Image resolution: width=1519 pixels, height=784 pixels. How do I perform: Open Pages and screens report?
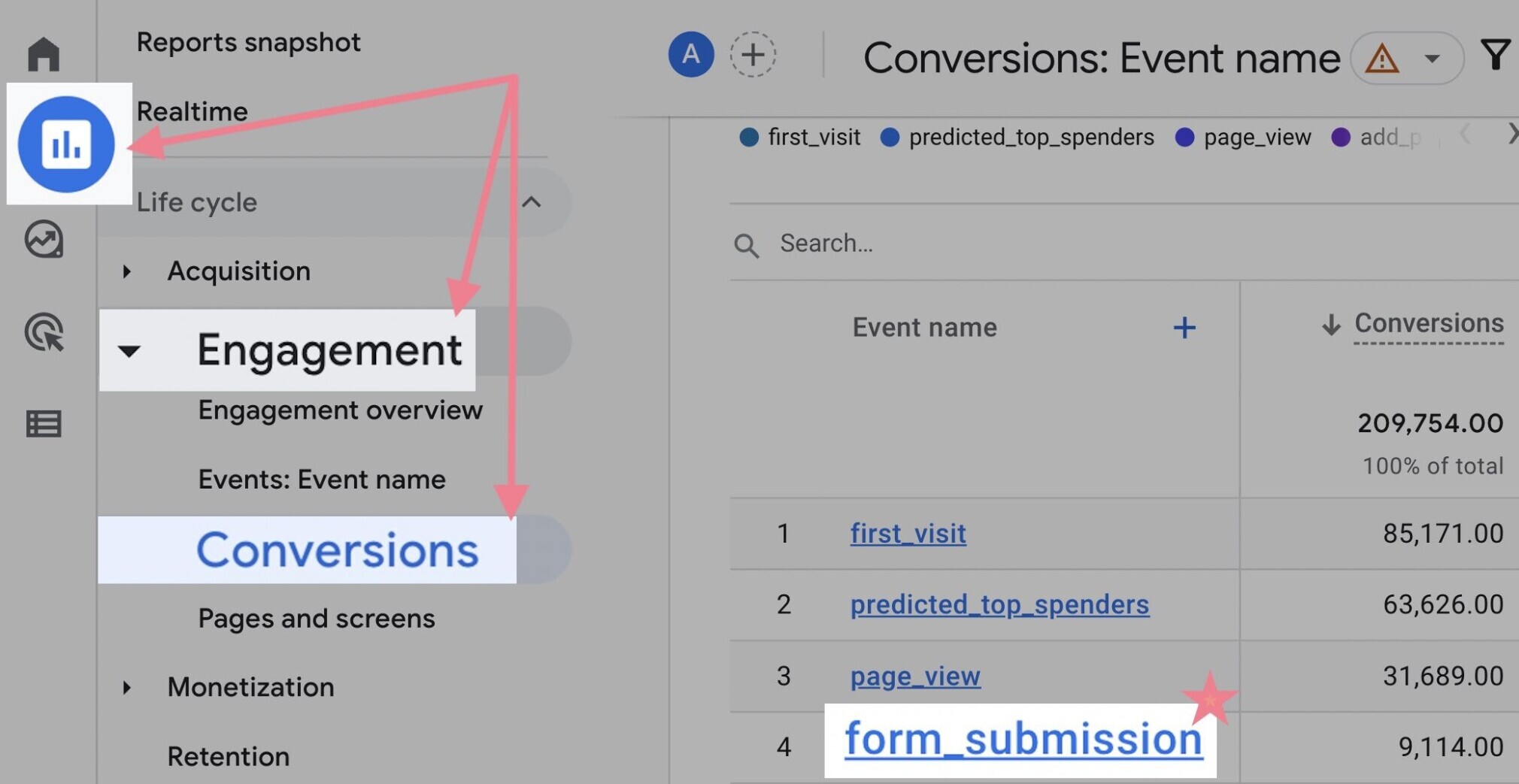(x=317, y=619)
